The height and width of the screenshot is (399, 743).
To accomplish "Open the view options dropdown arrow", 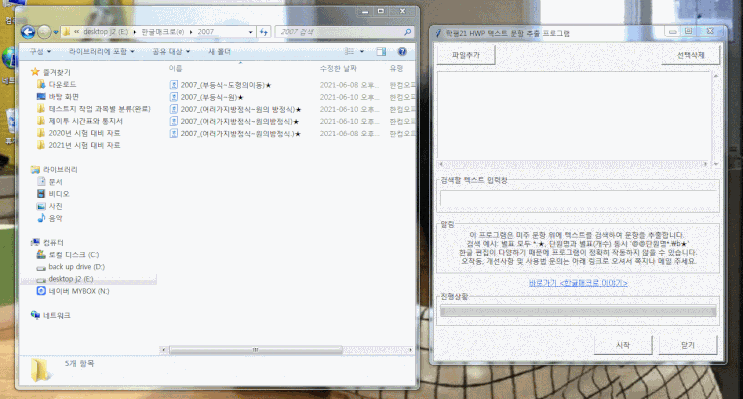I will click(x=362, y=52).
